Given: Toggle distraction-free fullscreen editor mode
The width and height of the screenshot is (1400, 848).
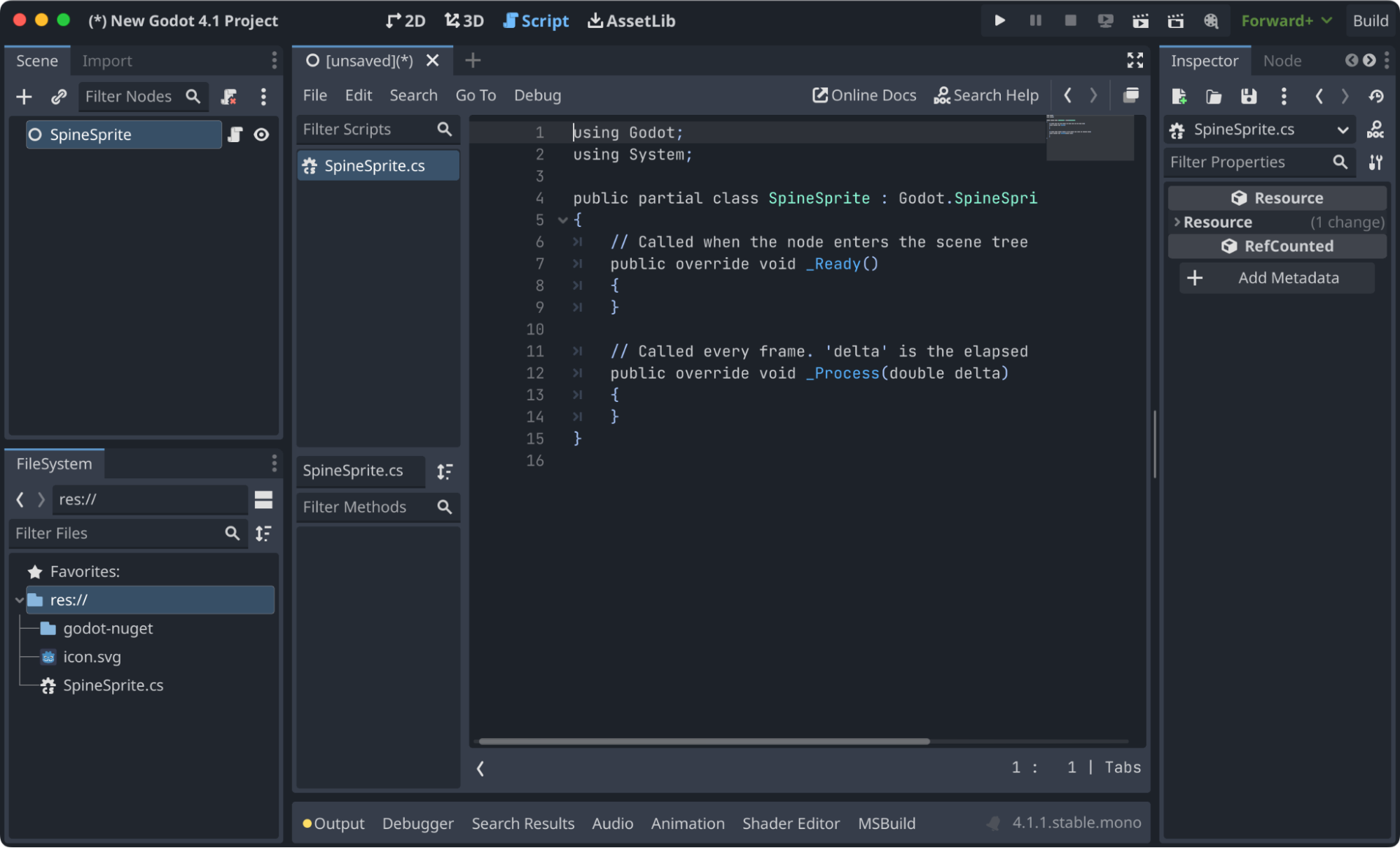Looking at the screenshot, I should (x=1135, y=60).
